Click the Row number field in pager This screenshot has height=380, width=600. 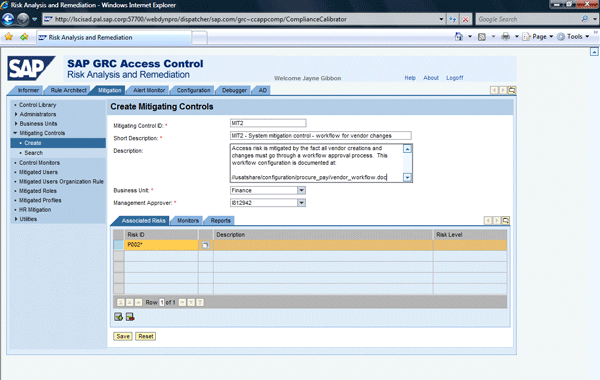(x=162, y=302)
